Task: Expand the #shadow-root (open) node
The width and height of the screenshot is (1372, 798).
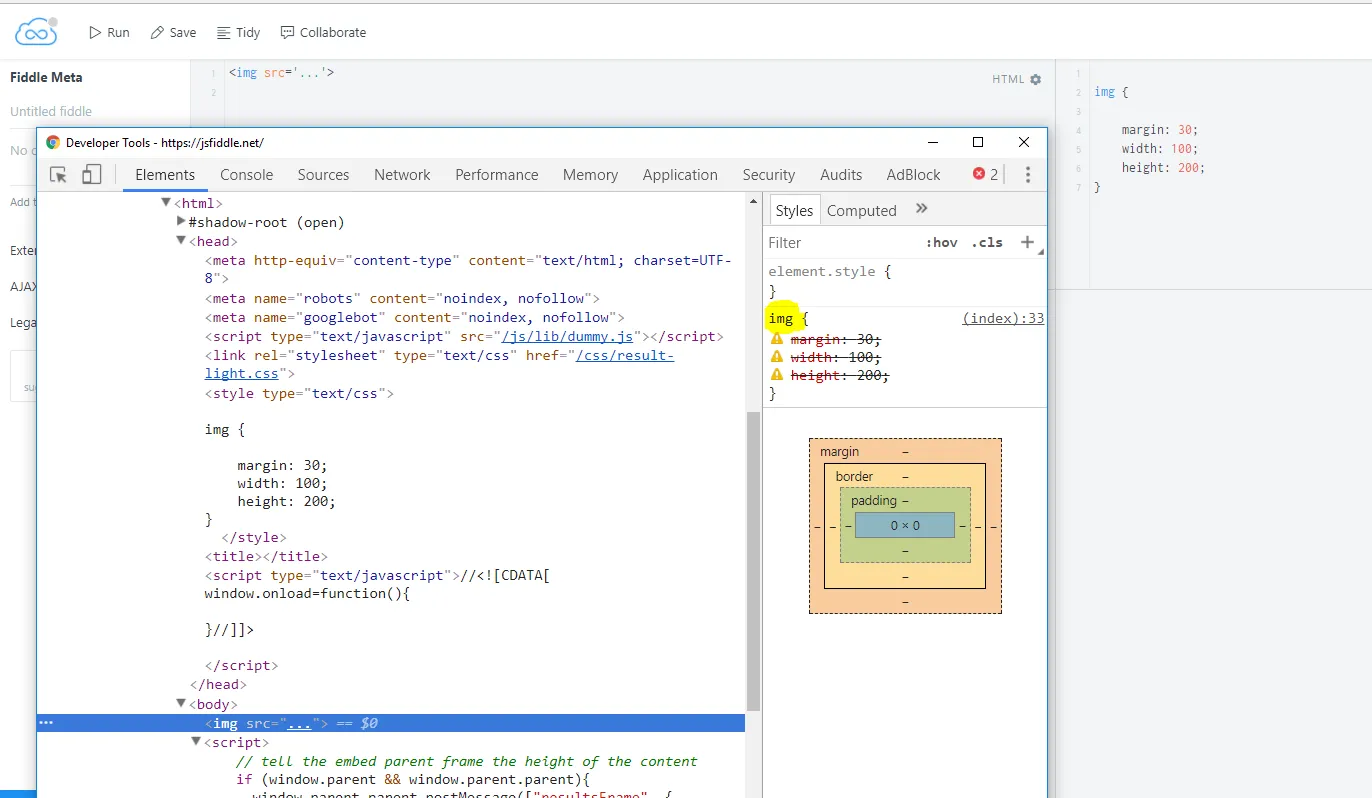Action: coord(181,222)
